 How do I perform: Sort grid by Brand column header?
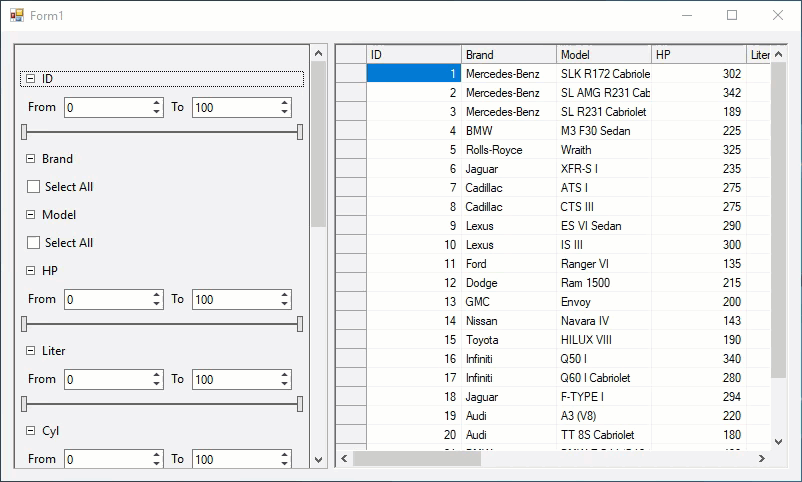[508, 55]
